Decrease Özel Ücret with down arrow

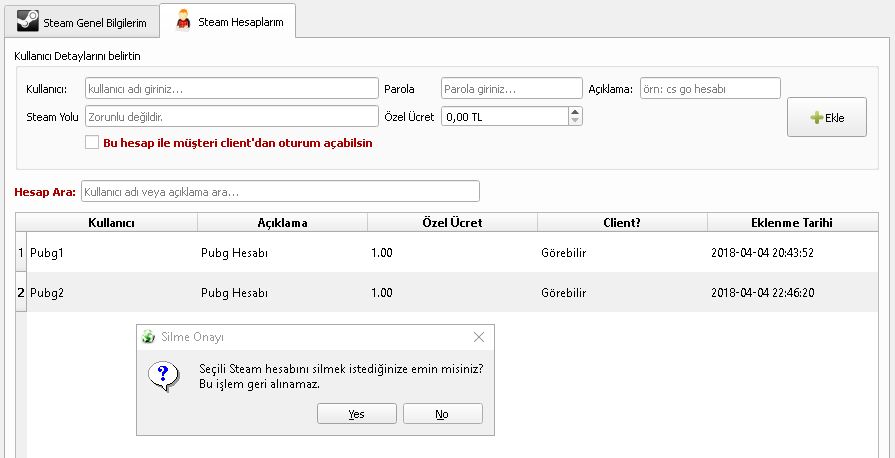point(574,121)
